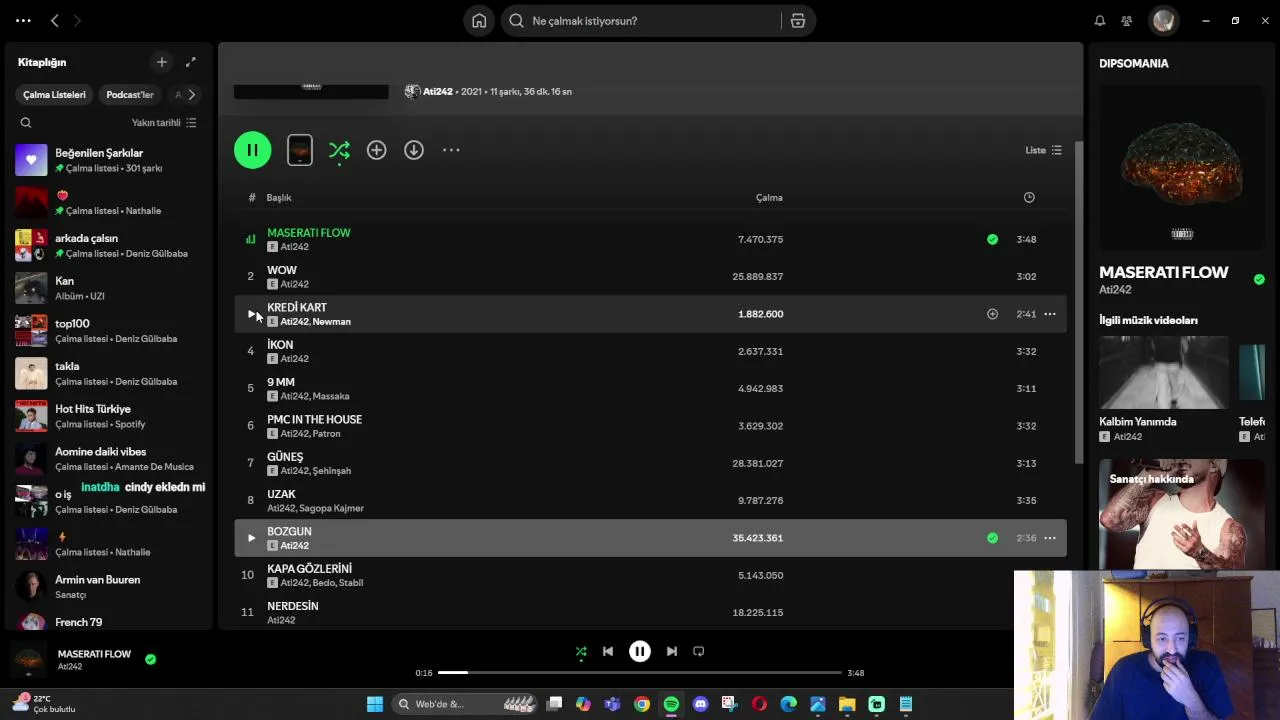Show more library filters with the arrow
1280x720 pixels.
coord(191,94)
